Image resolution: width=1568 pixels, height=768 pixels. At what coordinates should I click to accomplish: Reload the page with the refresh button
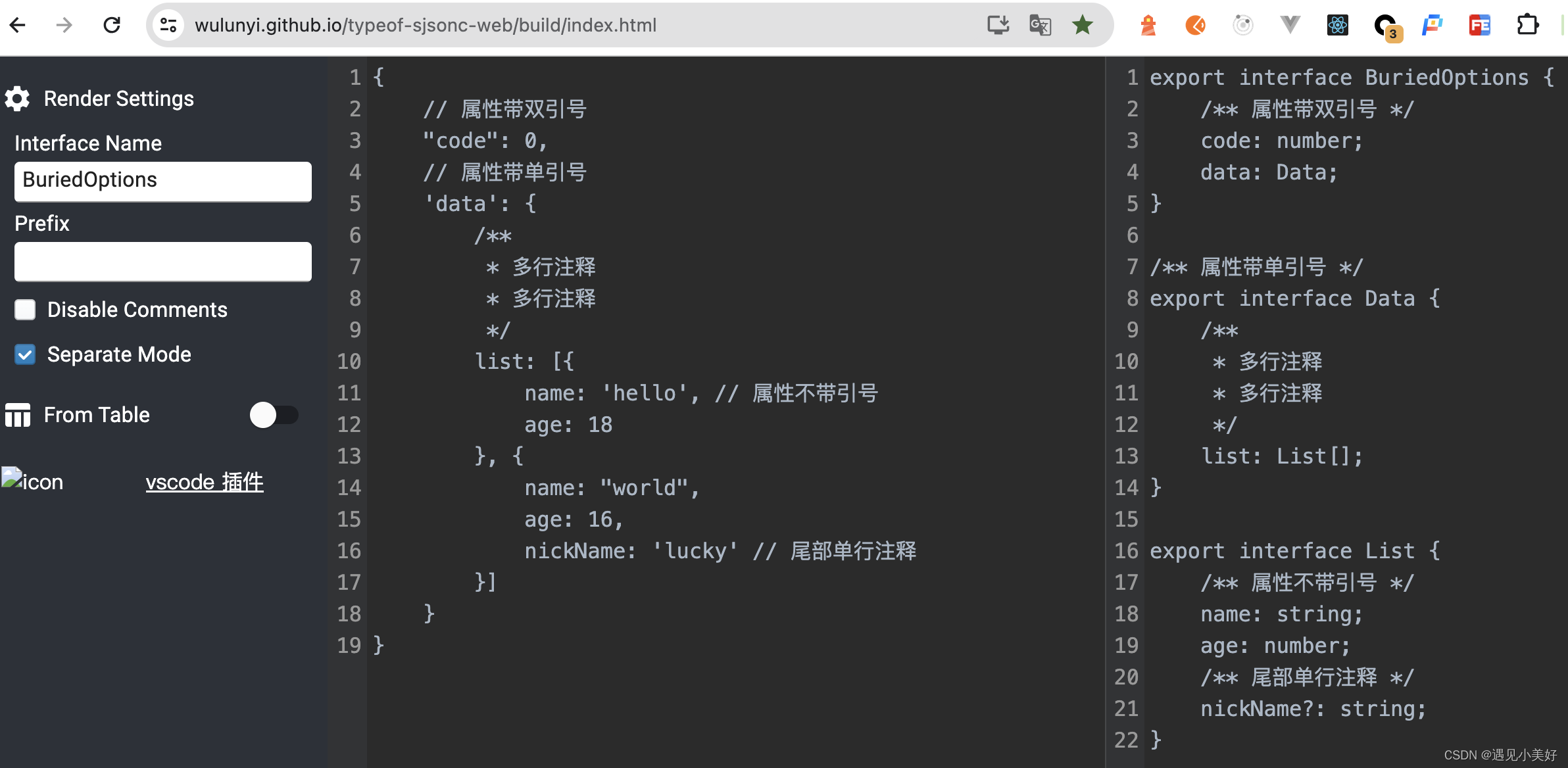pyautogui.click(x=112, y=25)
